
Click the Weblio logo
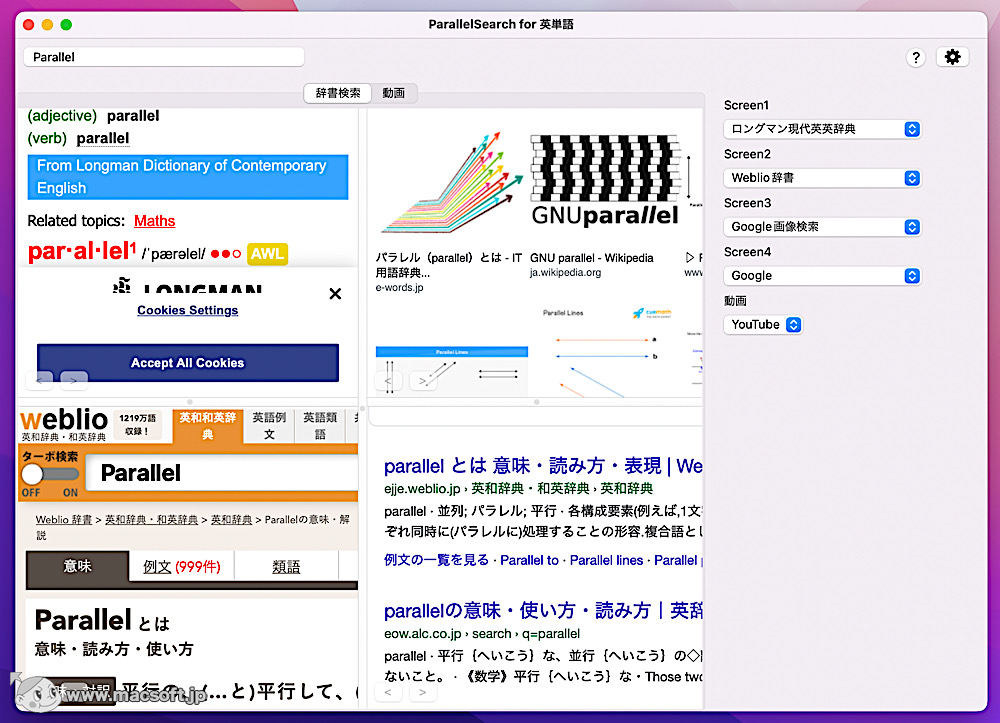coord(64,421)
